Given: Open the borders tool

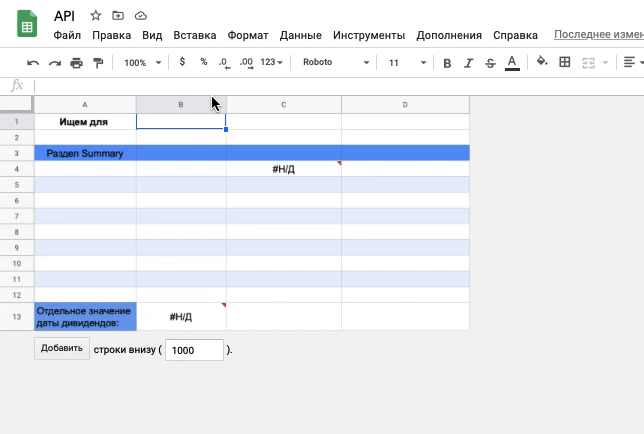Looking at the screenshot, I should (x=565, y=62).
